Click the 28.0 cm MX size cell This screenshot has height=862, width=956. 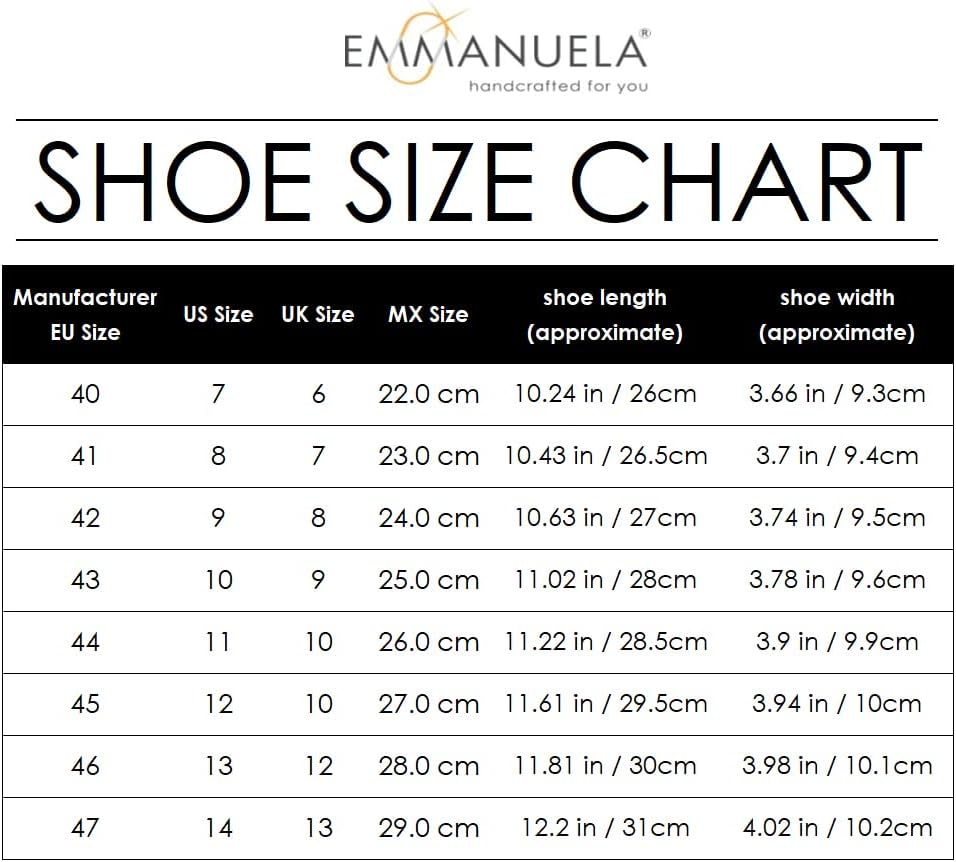429,766
